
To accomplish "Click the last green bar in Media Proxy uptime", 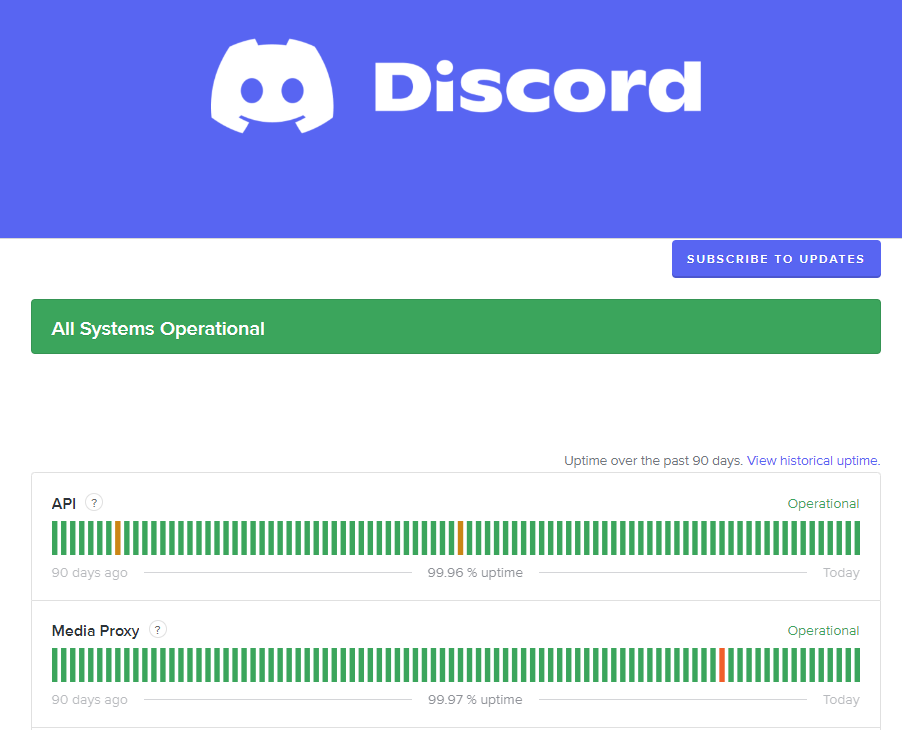I will click(x=857, y=665).
